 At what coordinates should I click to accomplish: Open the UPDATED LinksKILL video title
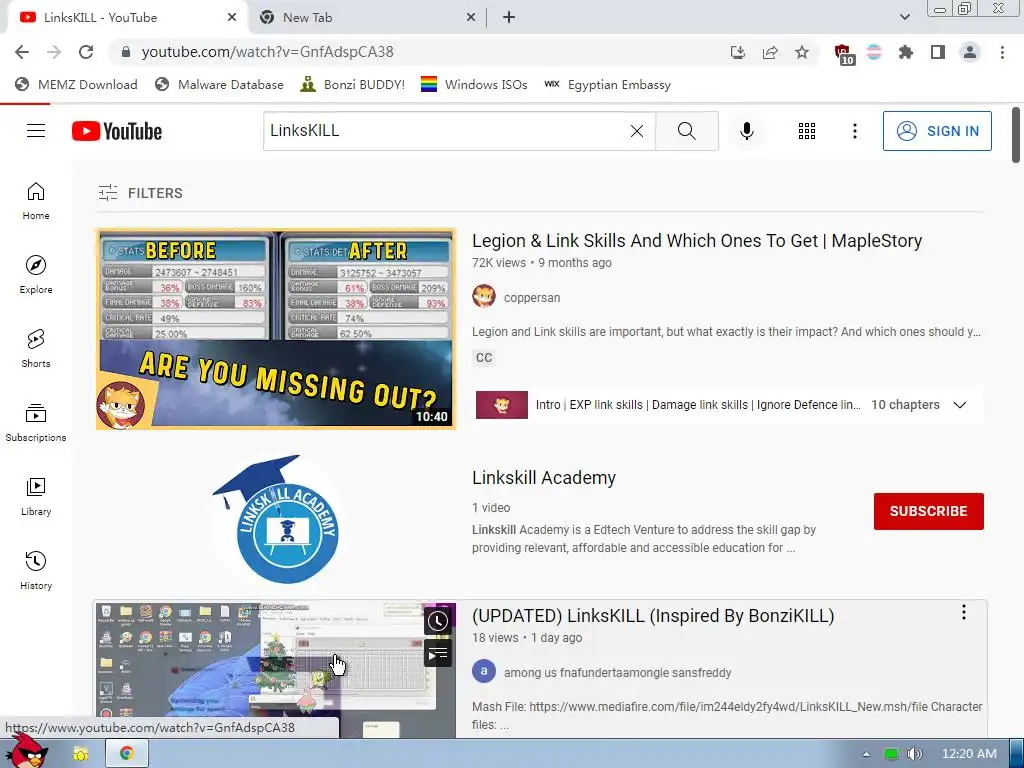653,616
